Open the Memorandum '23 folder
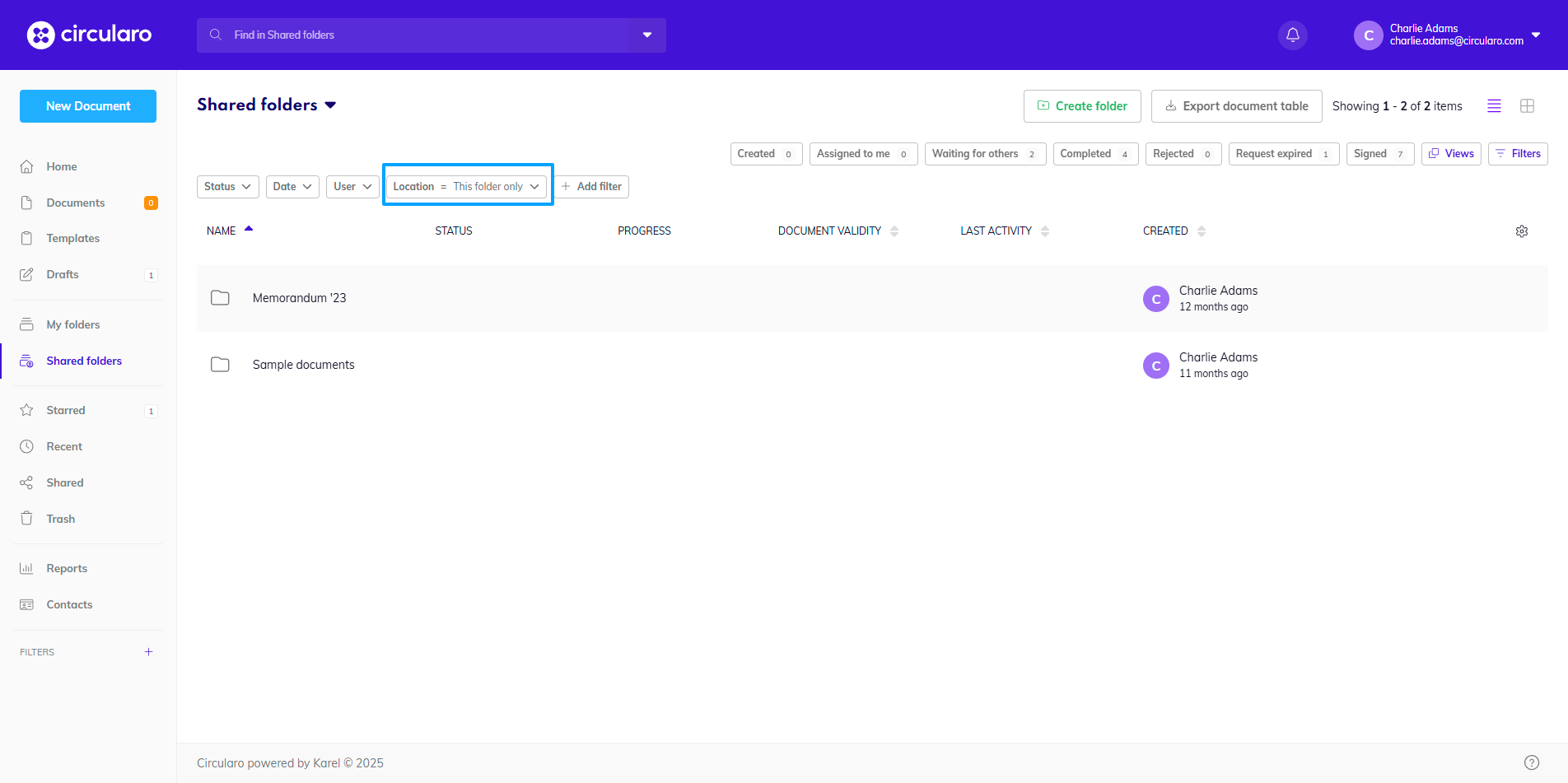This screenshot has width=1568, height=783. (299, 298)
